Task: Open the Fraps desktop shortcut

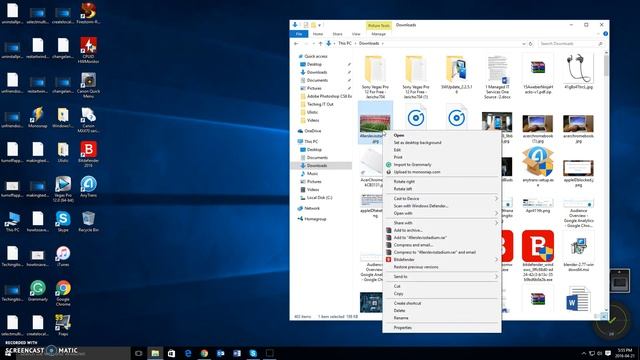Action: click(x=63, y=325)
